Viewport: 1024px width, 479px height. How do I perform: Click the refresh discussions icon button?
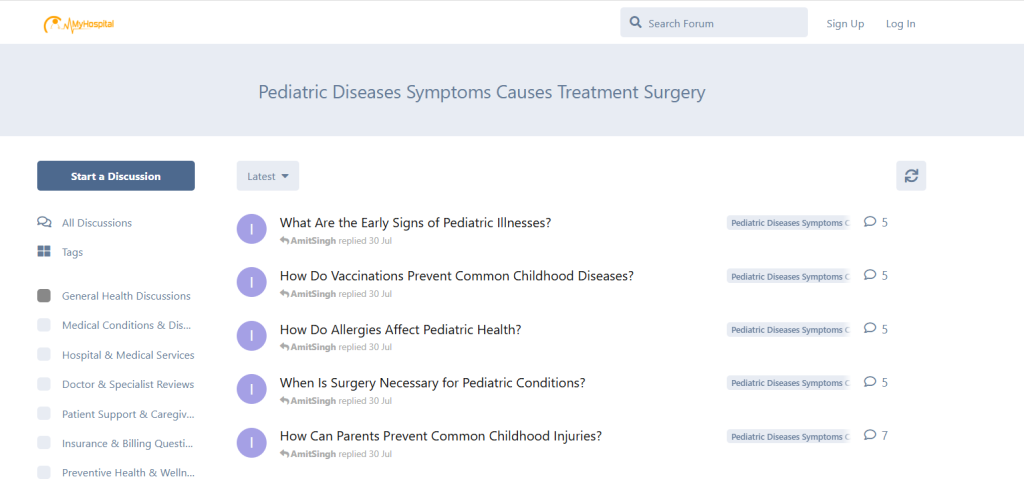point(910,176)
